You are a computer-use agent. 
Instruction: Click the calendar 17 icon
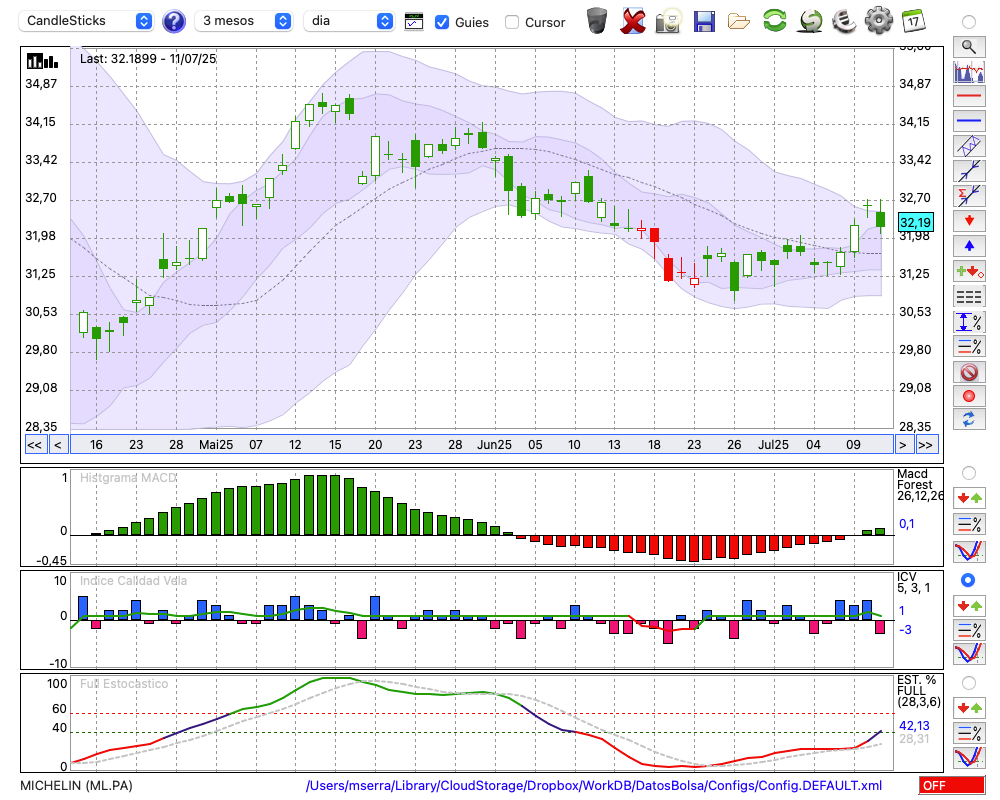point(913,21)
